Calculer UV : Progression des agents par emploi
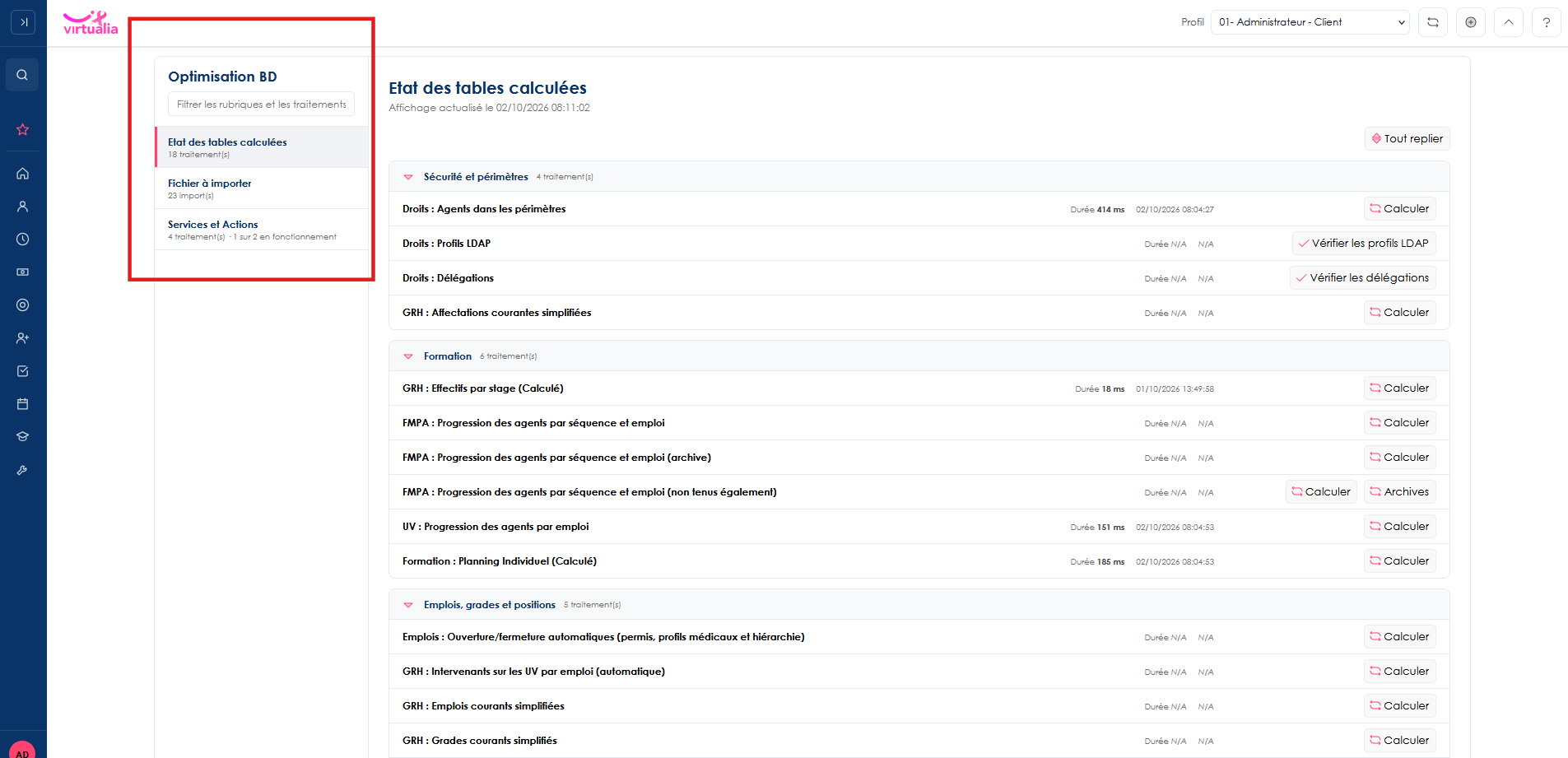The height and width of the screenshot is (758, 1568). pyautogui.click(x=1399, y=527)
